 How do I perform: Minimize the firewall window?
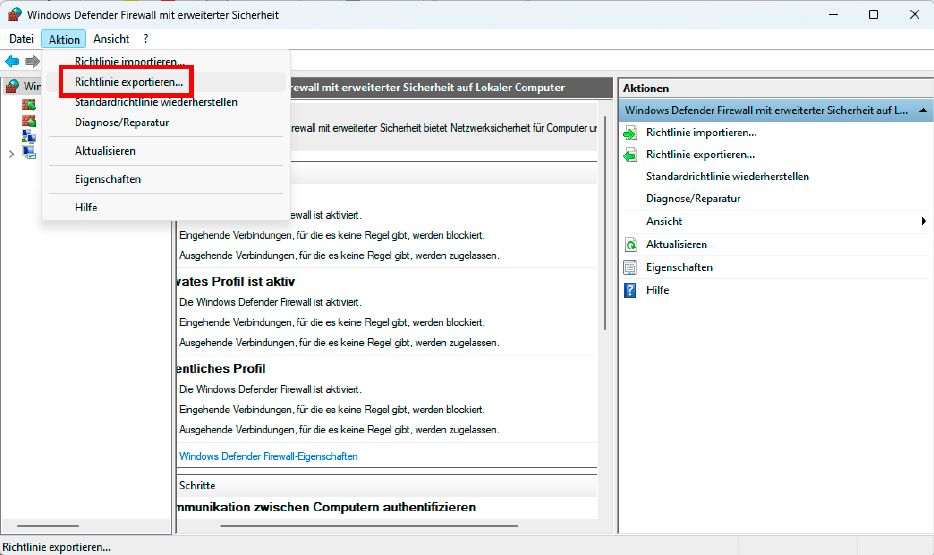coord(833,14)
